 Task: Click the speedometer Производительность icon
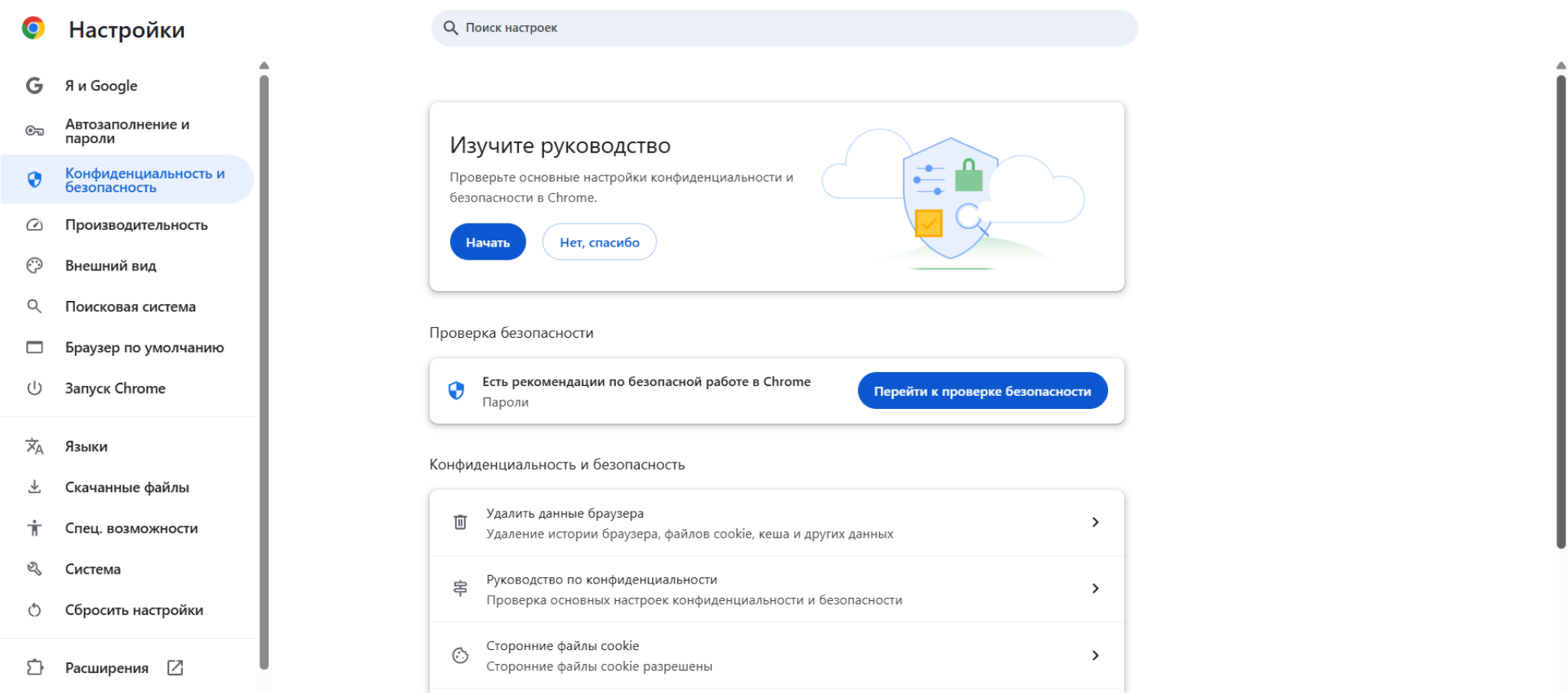(x=34, y=225)
